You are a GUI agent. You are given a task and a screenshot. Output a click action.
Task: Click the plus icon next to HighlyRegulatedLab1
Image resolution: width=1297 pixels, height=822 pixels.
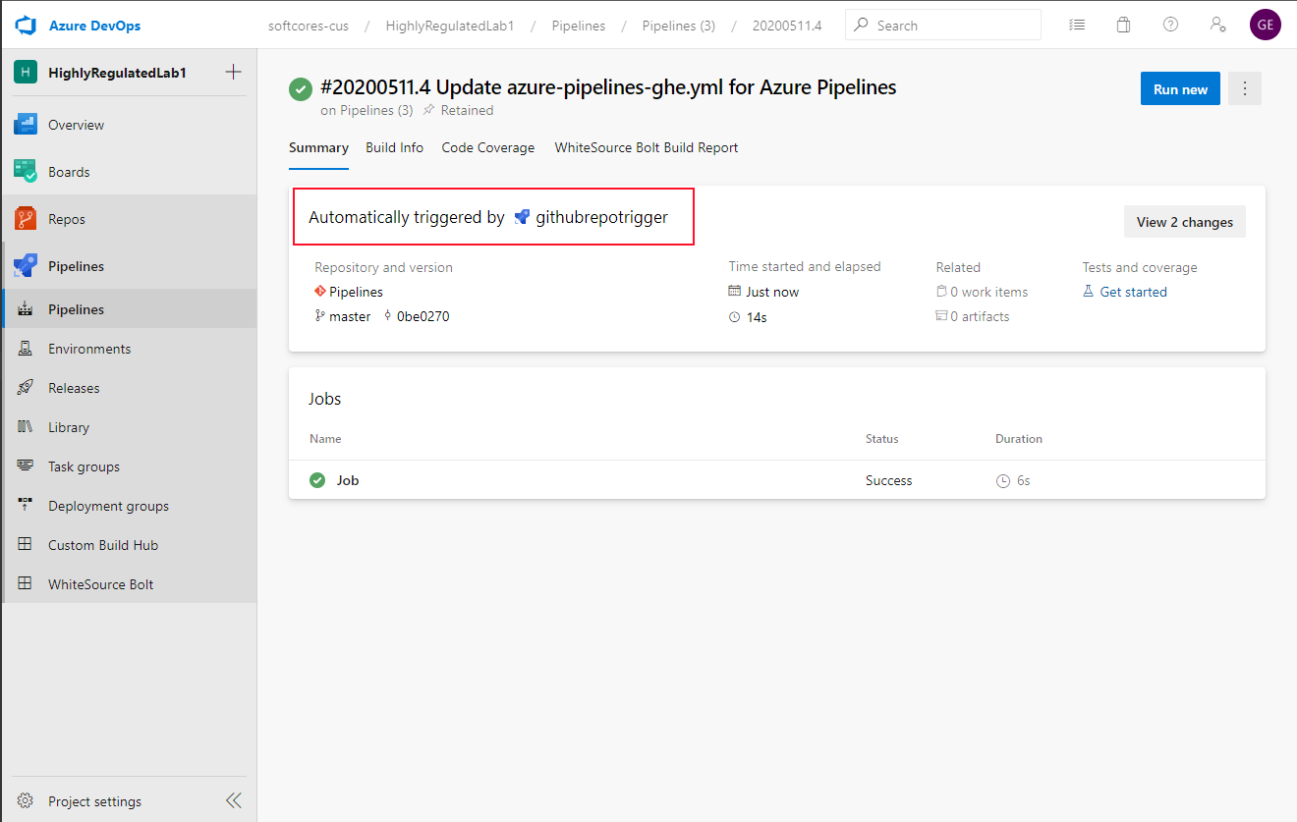coord(233,72)
